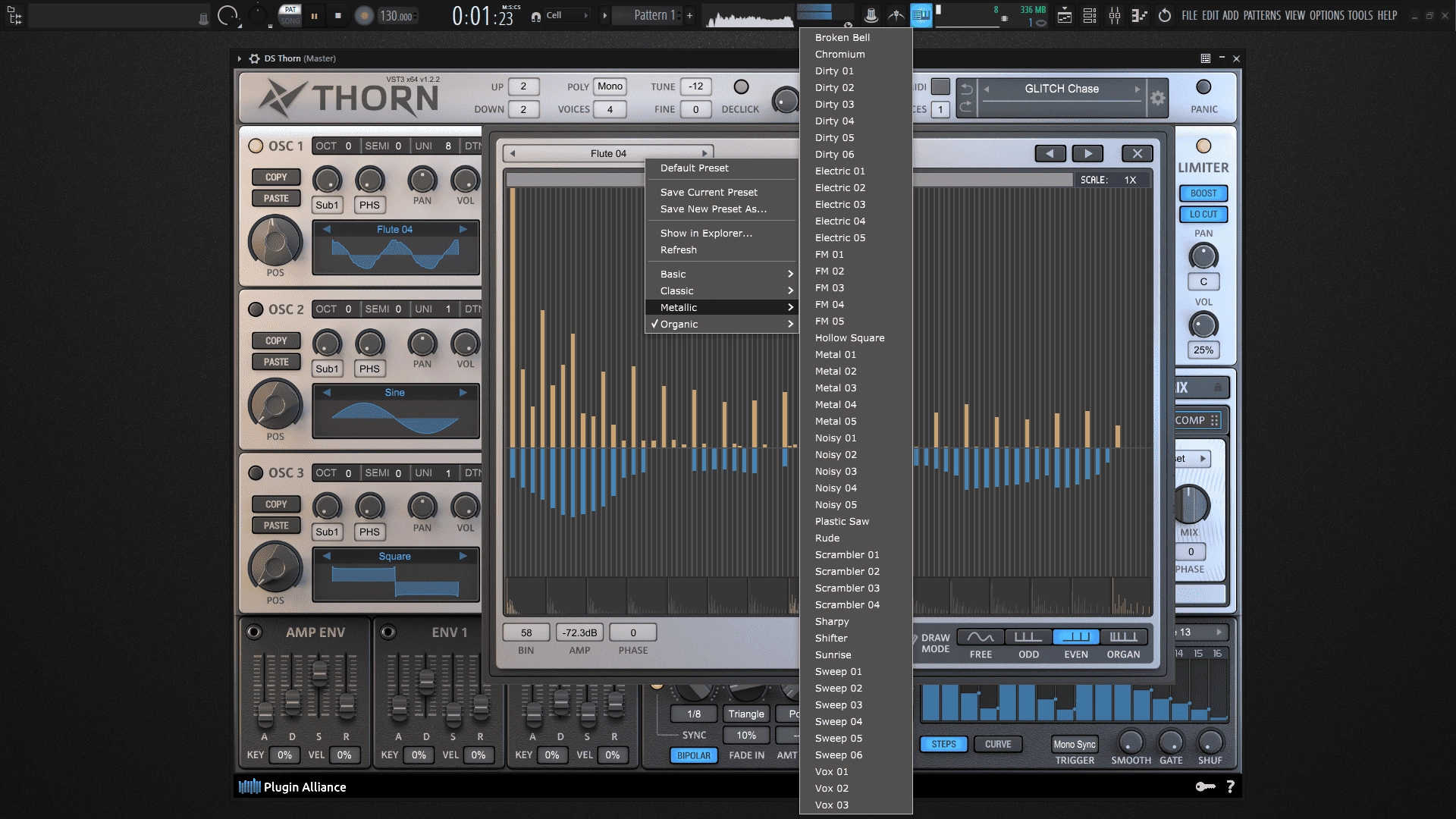
Task: Close the harmonic editor with the X button
Action: click(1137, 153)
